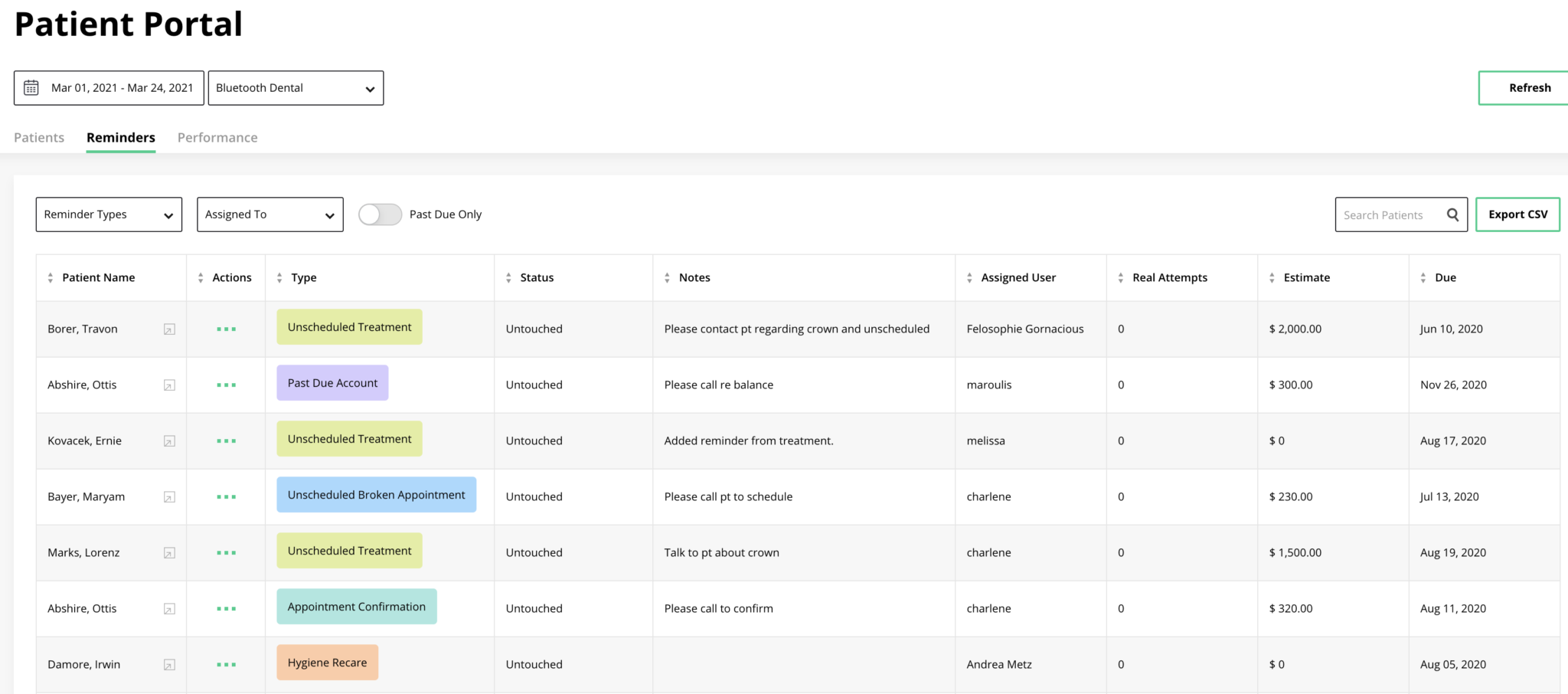Sort by Estimate column arrows

pyautogui.click(x=1272, y=278)
